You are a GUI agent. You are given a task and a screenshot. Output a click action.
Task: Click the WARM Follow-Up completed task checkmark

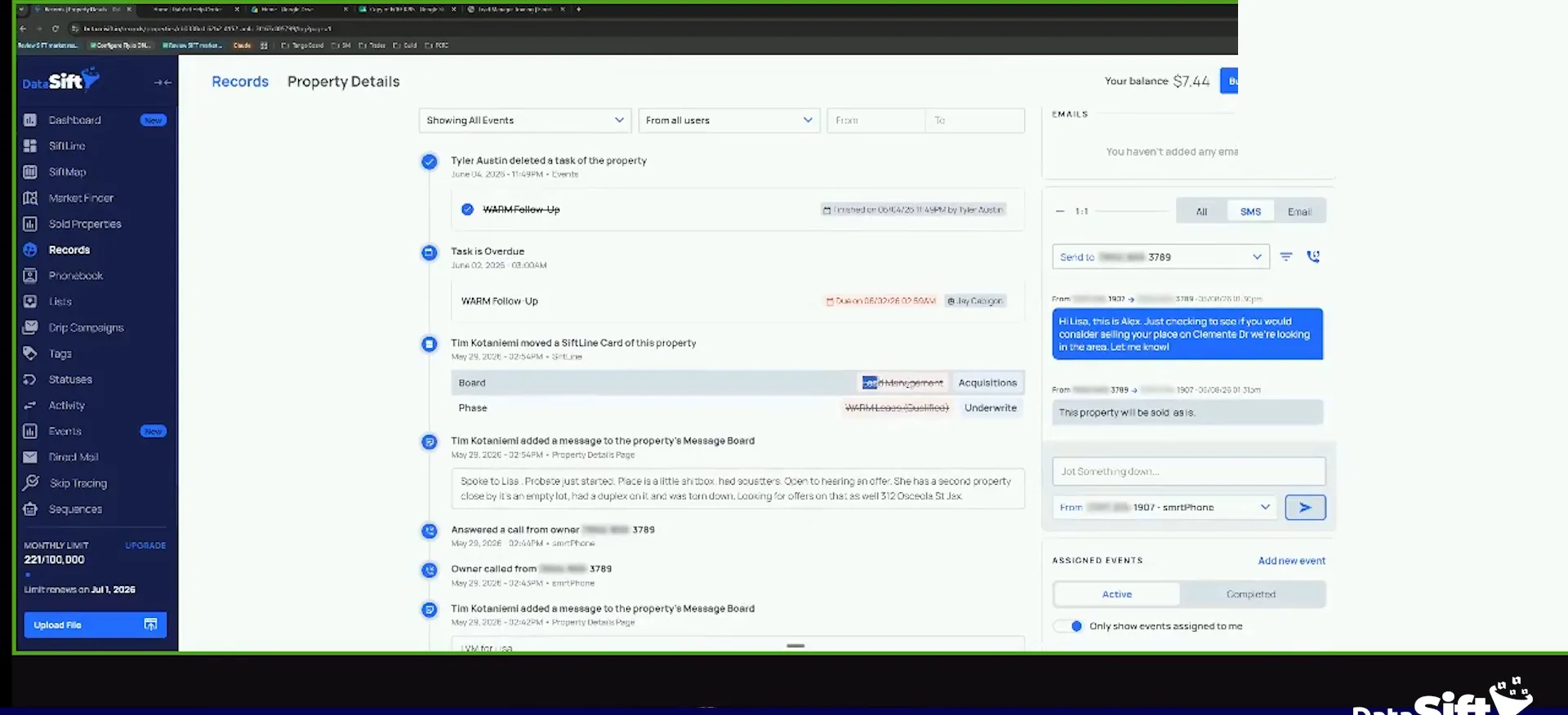coord(467,210)
